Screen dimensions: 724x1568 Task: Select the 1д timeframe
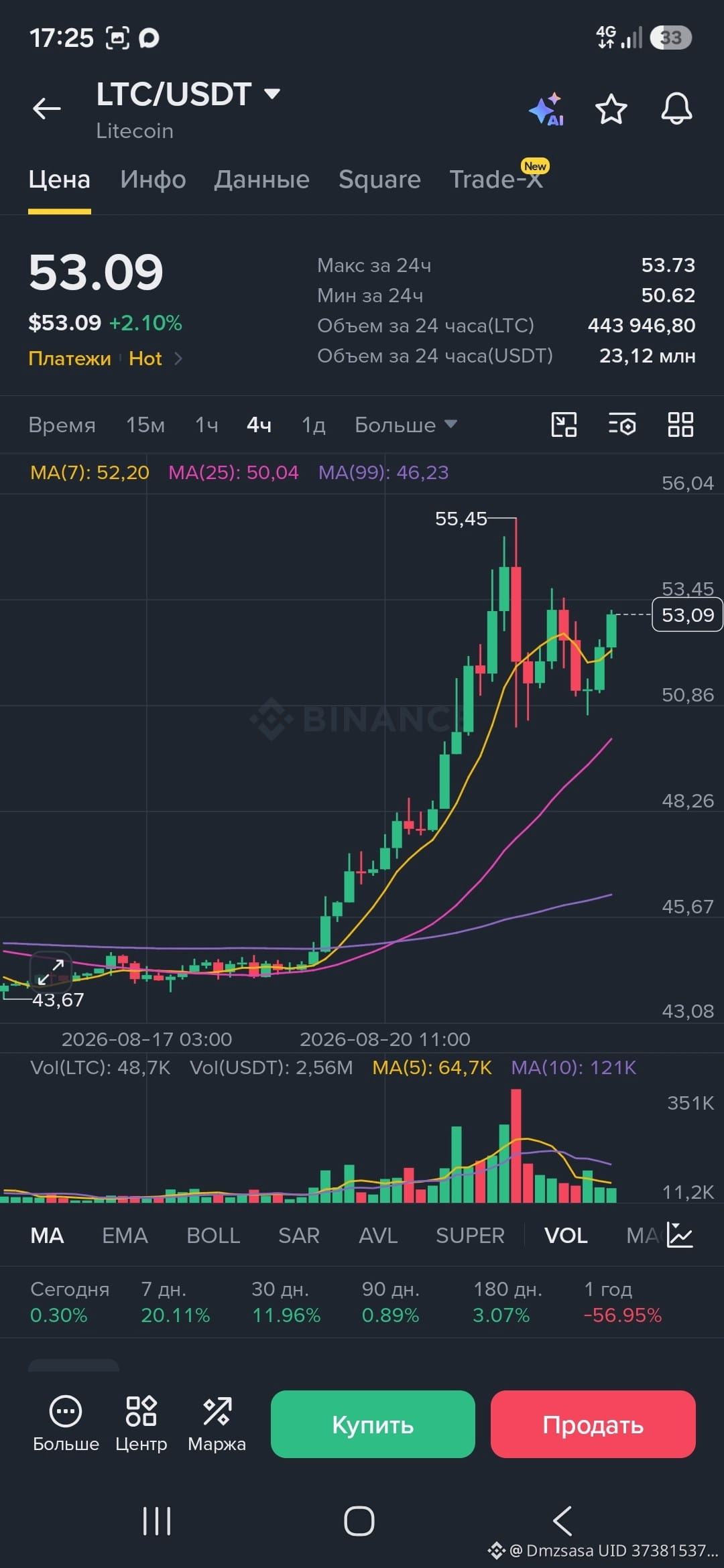[313, 425]
